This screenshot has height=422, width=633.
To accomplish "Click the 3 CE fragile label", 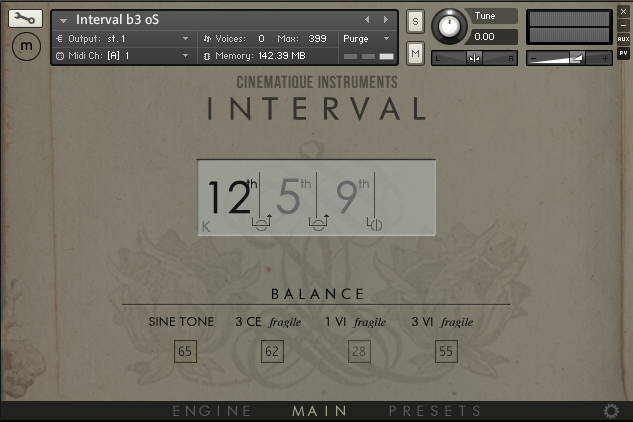I will (x=268, y=322).
